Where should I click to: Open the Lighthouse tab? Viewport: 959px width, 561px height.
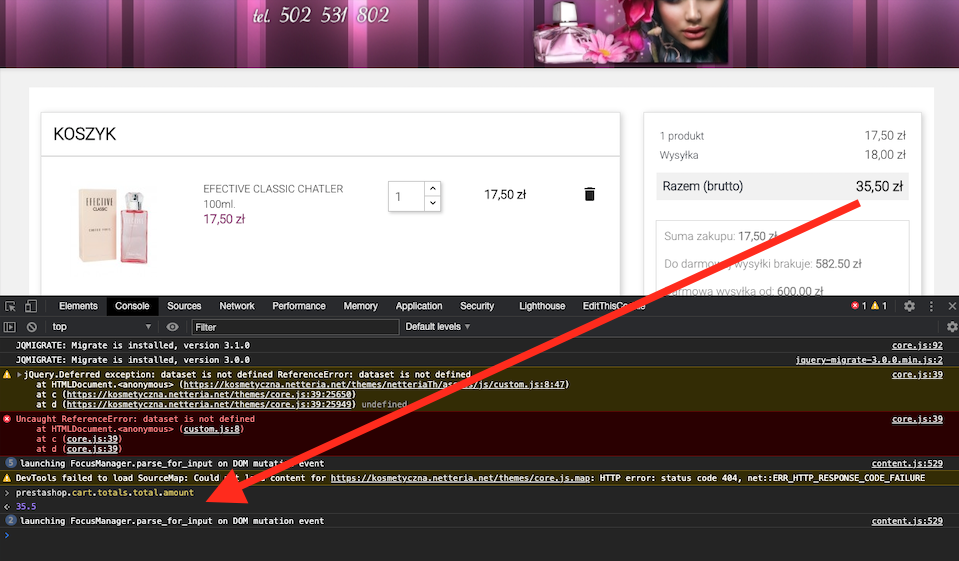click(542, 306)
